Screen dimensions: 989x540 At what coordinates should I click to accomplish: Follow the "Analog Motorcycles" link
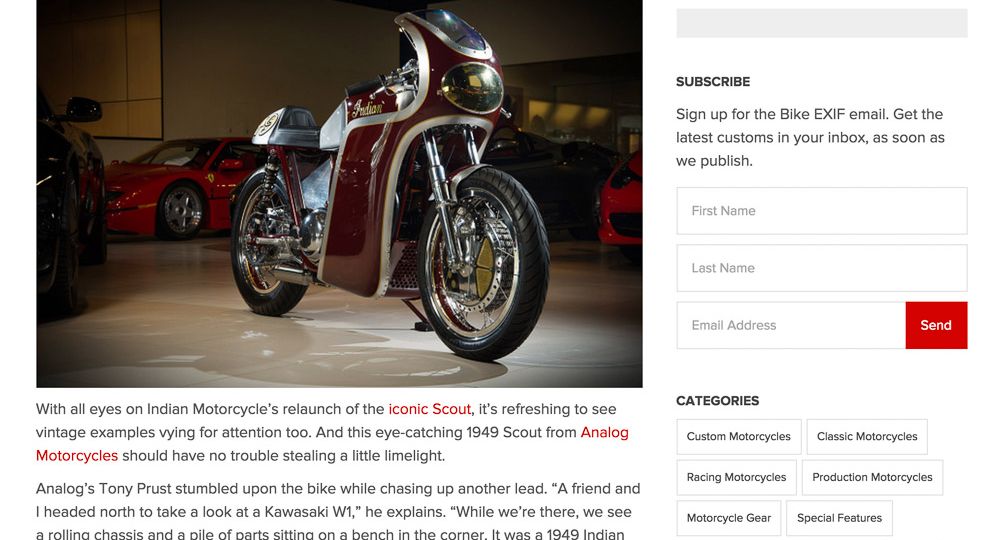(604, 432)
